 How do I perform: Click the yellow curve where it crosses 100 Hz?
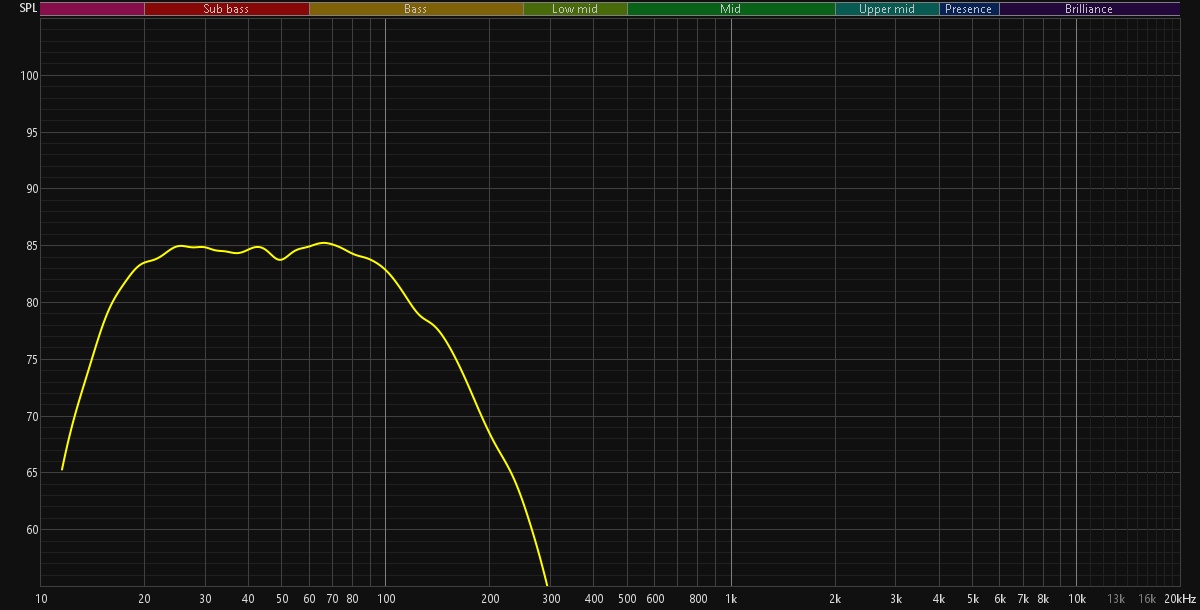386,271
